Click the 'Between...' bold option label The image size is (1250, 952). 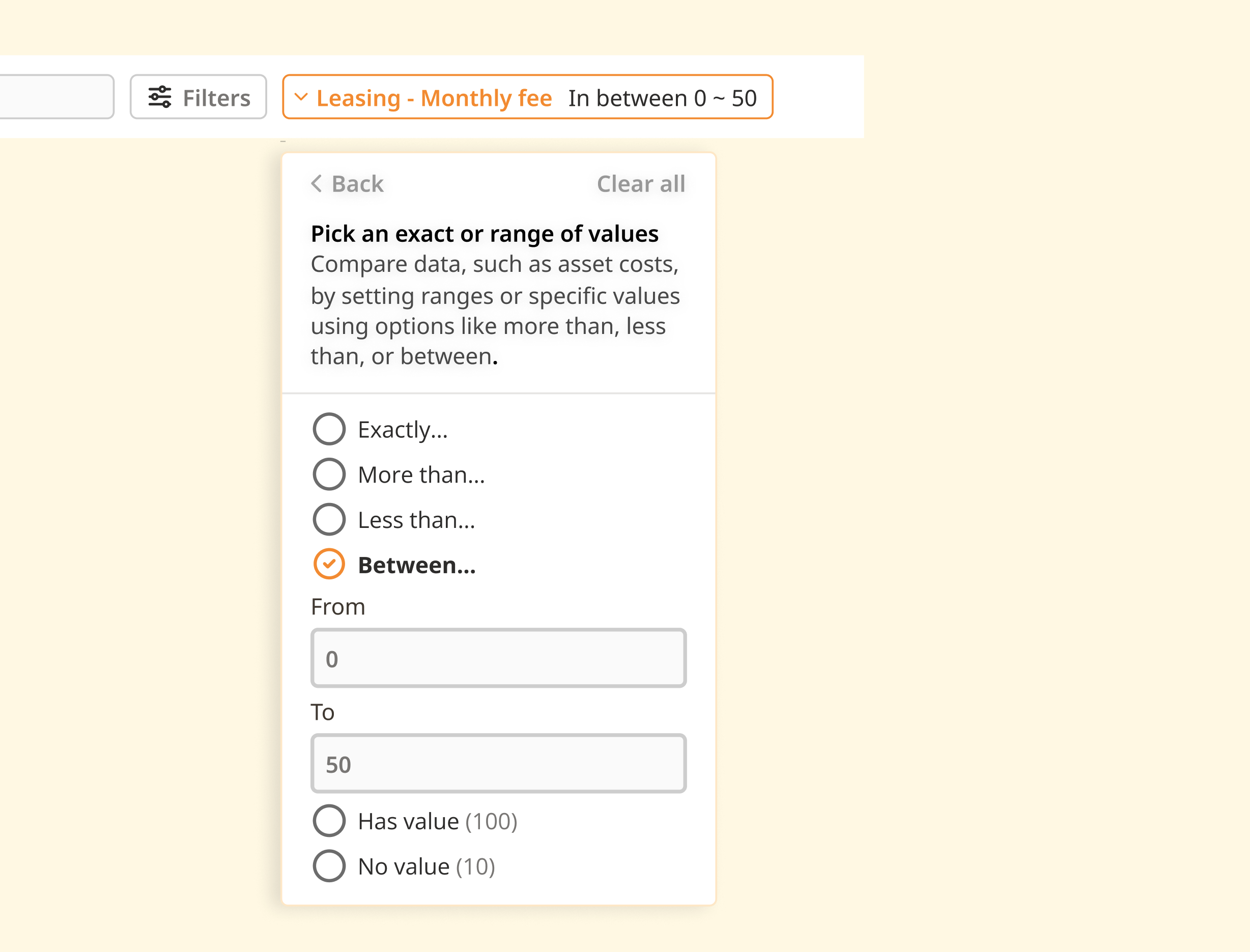pyautogui.click(x=417, y=565)
